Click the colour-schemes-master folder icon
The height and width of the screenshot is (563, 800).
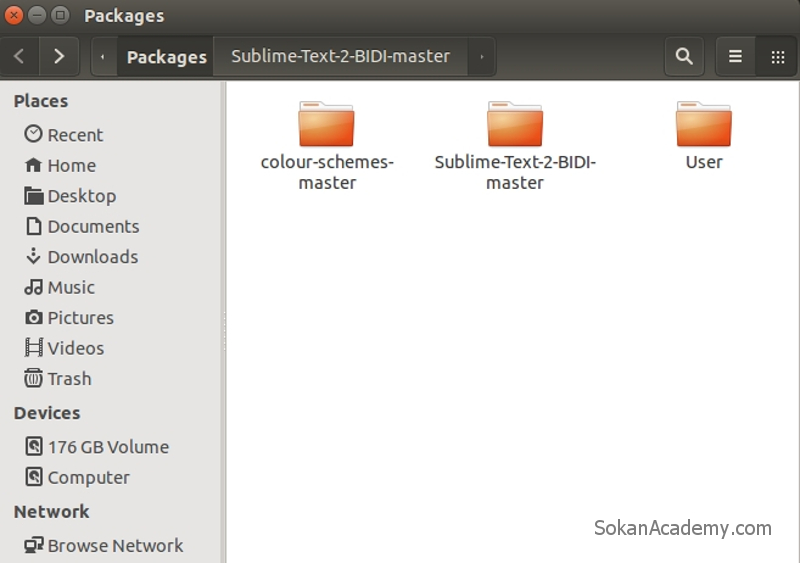[x=327, y=124]
